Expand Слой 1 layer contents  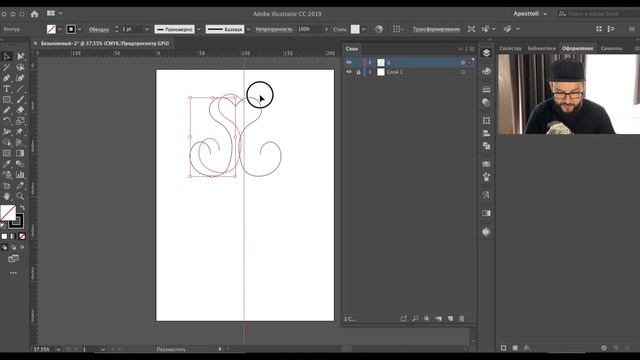click(370, 72)
